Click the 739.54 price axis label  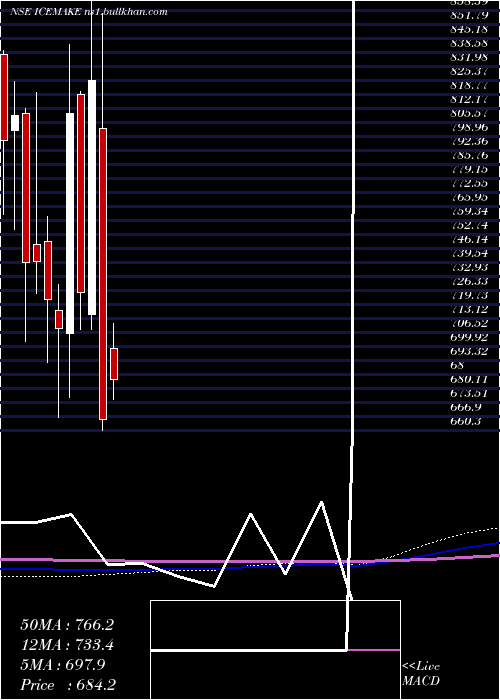(469, 253)
